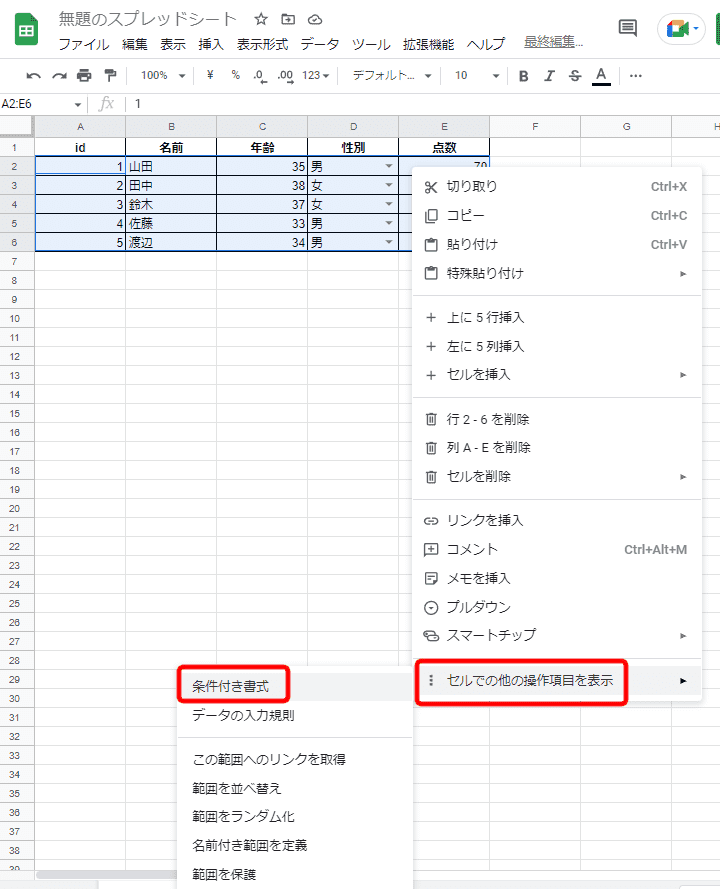Open the ヘルプ menu
Screen dimensions: 720x889
[x=485, y=44]
